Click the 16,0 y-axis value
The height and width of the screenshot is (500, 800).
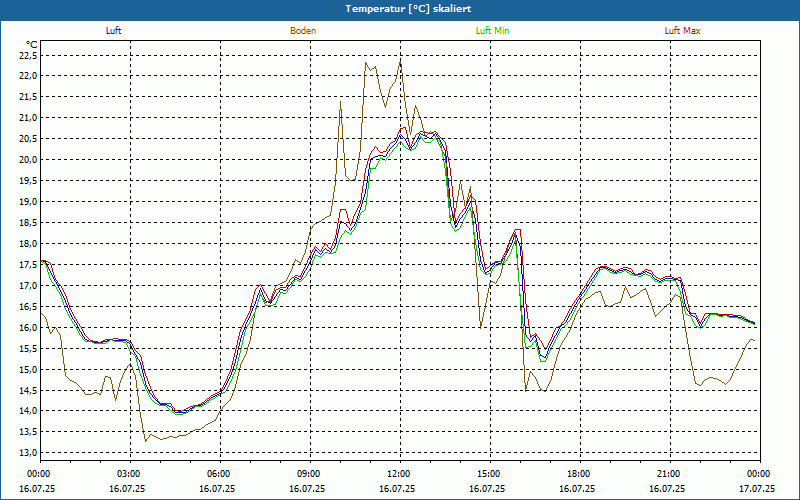(x=28, y=328)
